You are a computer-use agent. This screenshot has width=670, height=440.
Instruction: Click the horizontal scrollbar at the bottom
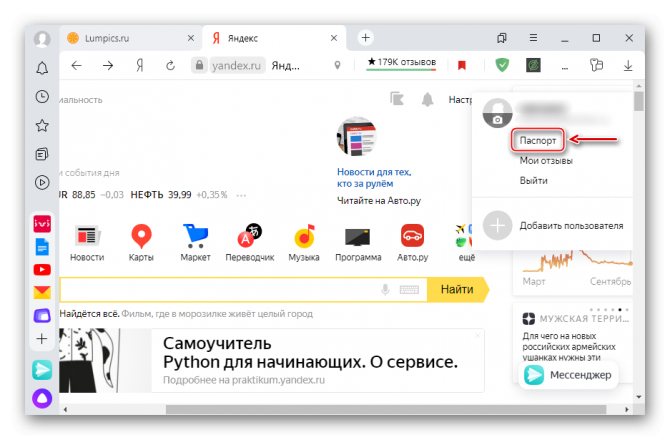[x=385, y=409]
